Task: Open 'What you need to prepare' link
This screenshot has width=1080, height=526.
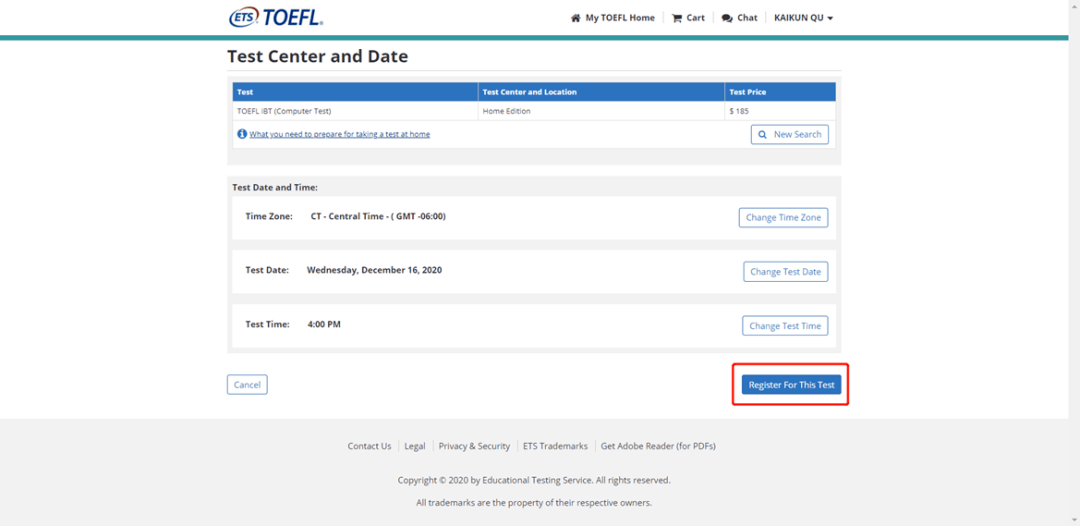Action: pyautogui.click(x=340, y=134)
